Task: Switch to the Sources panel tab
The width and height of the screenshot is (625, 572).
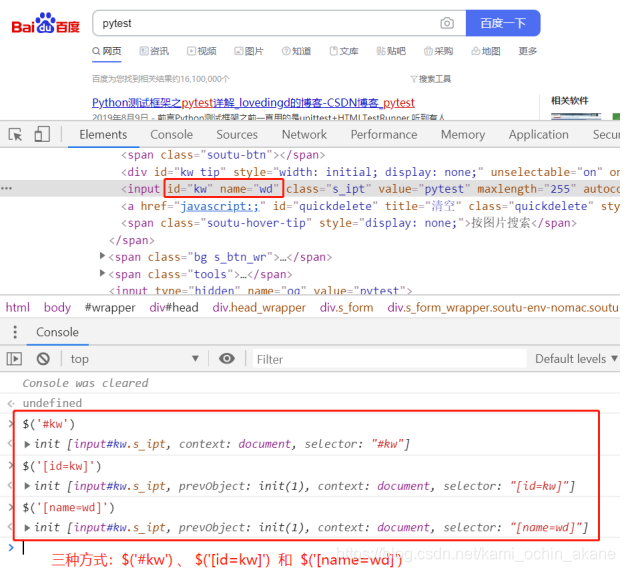Action: pos(237,134)
